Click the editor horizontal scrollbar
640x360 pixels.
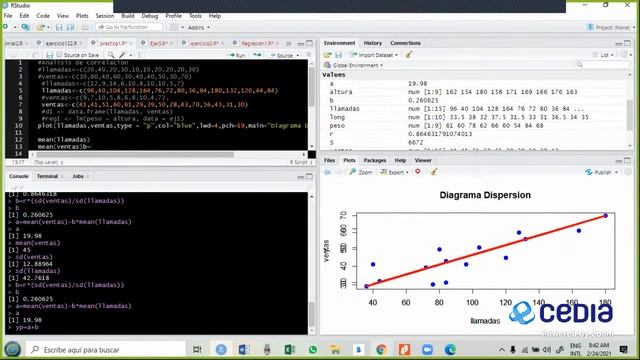pyautogui.click(x=135, y=155)
